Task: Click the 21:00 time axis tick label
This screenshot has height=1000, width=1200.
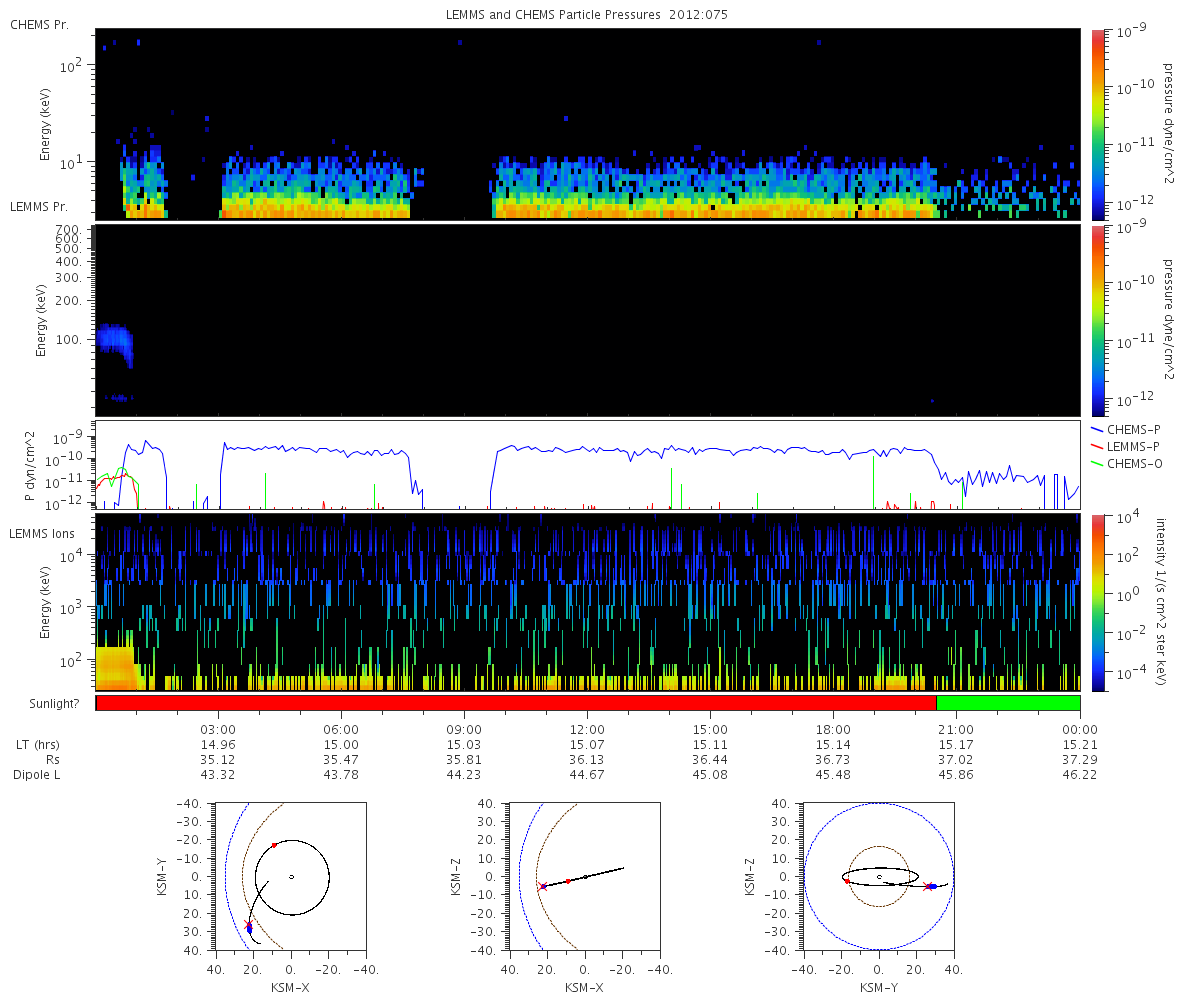Action: 956,729
